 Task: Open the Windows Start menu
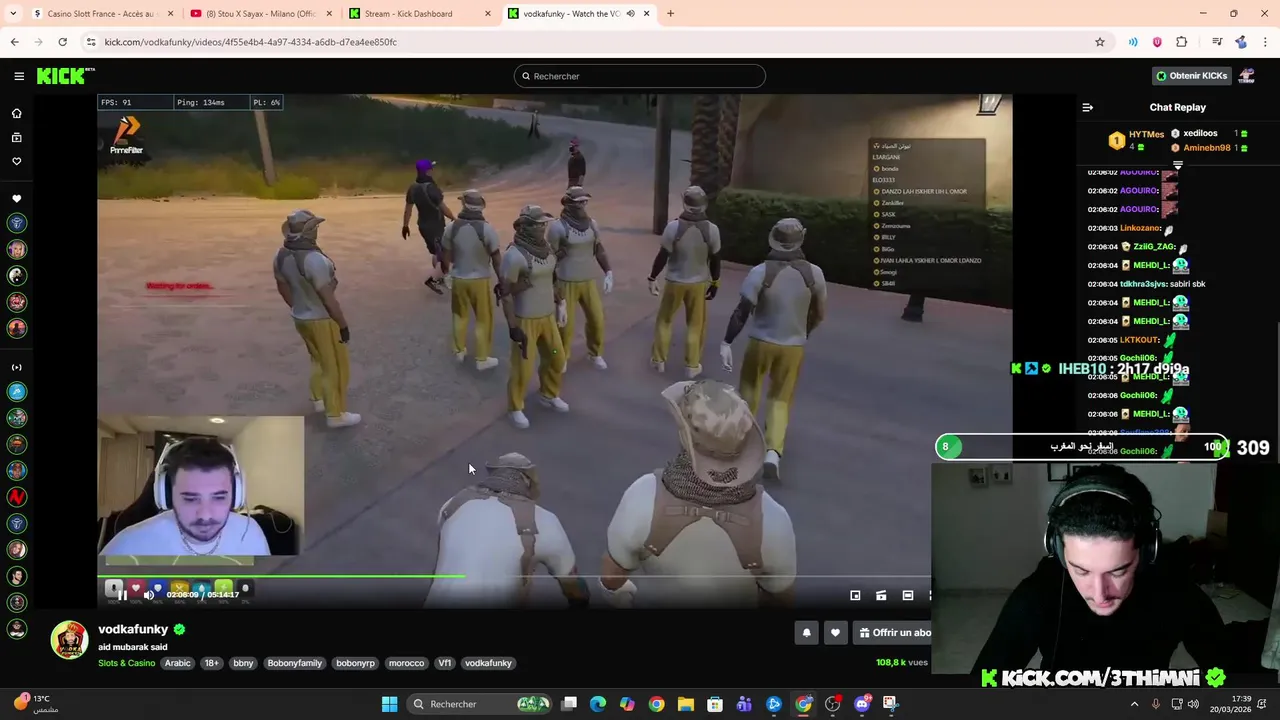click(x=389, y=704)
